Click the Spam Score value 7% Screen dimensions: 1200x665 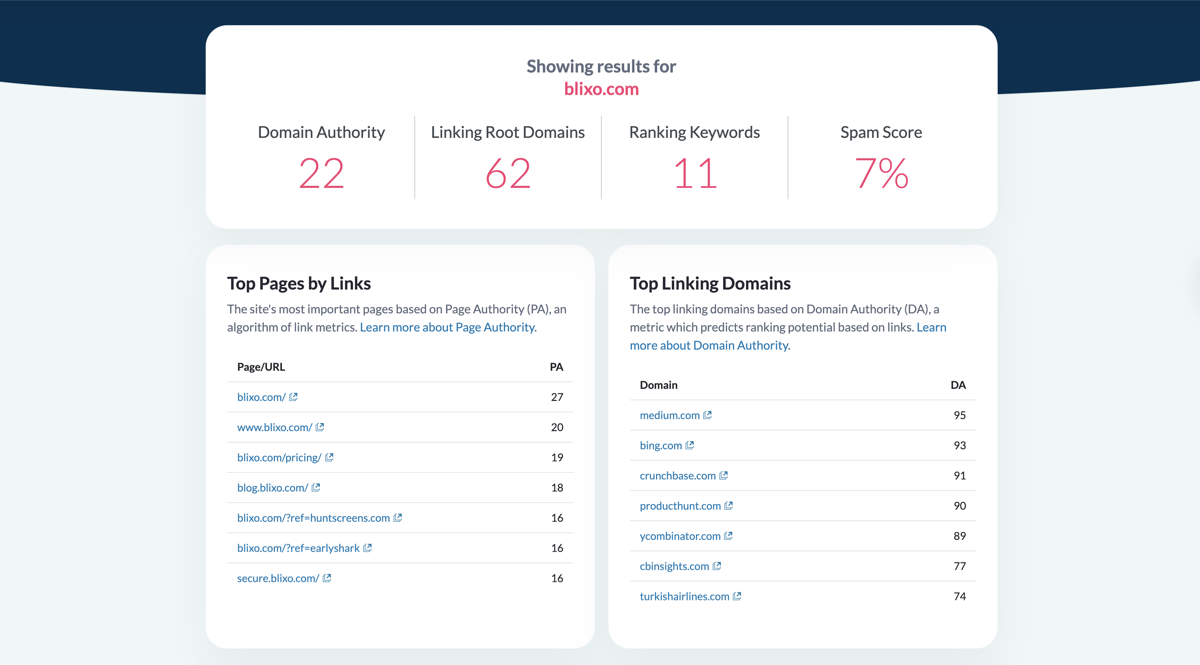pyautogui.click(x=881, y=173)
